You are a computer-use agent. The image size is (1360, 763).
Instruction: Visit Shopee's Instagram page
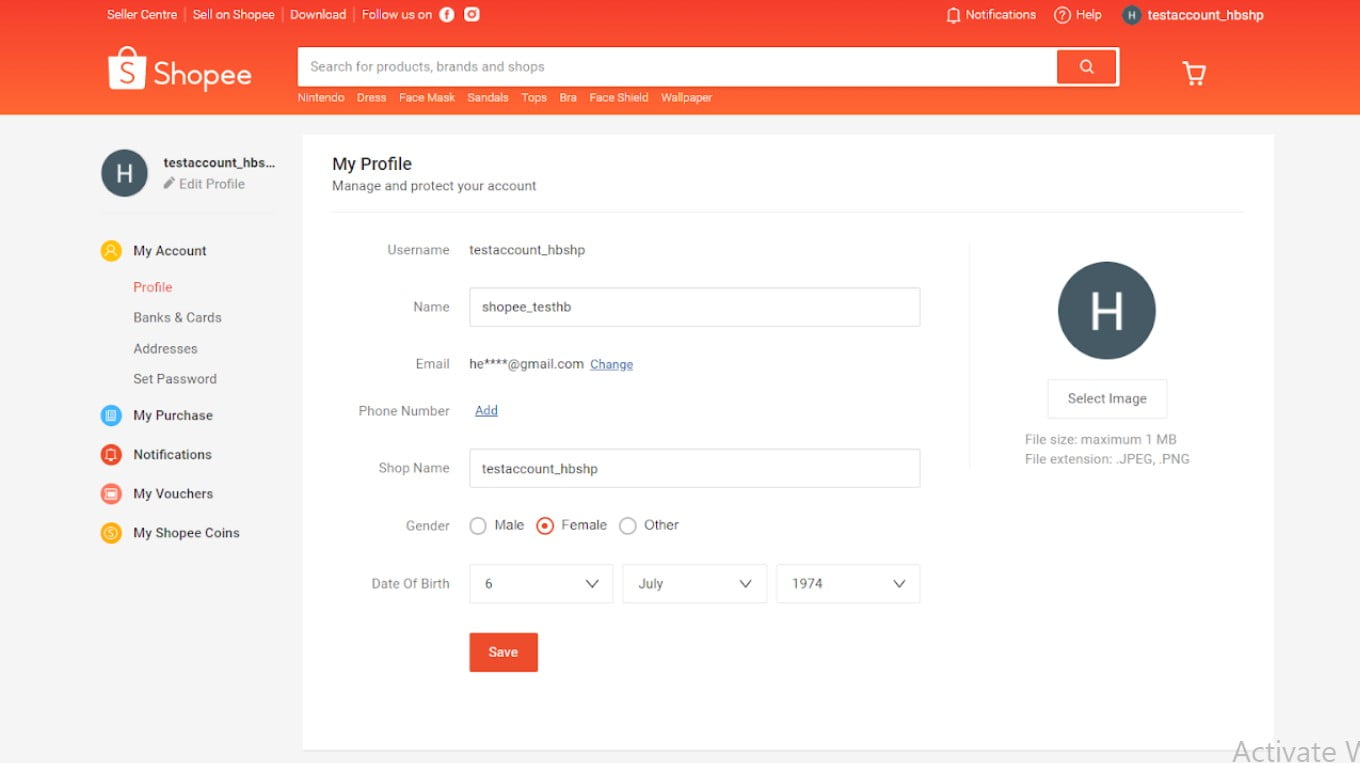click(471, 14)
